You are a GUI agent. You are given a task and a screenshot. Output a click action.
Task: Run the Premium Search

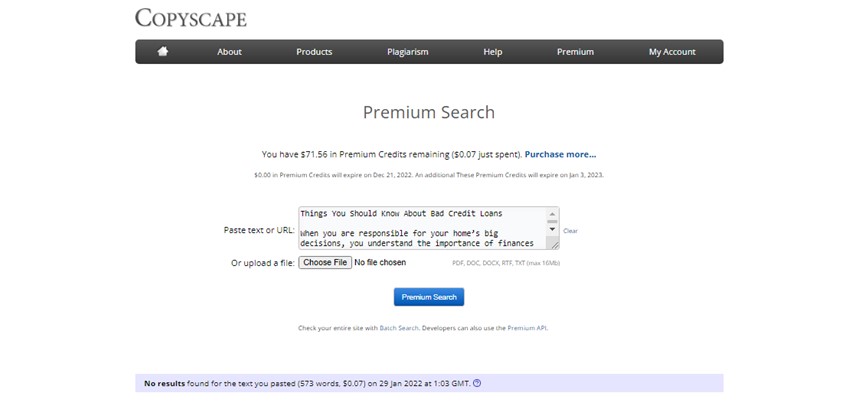429,297
